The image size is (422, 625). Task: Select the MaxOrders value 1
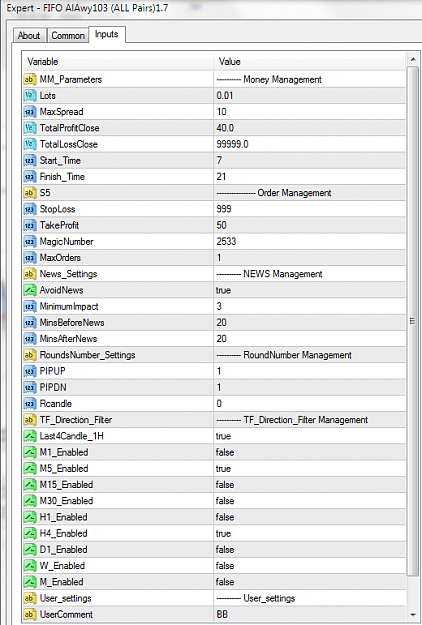(x=219, y=258)
